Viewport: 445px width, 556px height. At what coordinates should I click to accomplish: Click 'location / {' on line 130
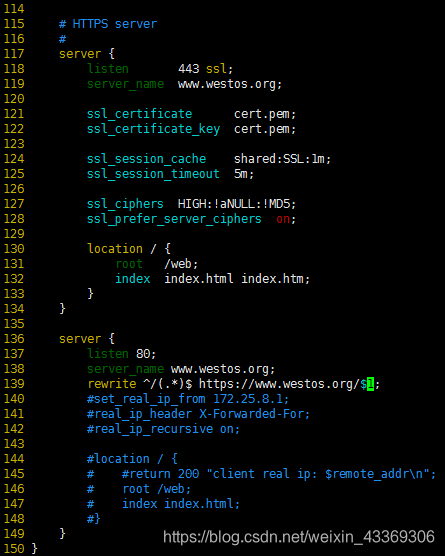(x=129, y=249)
